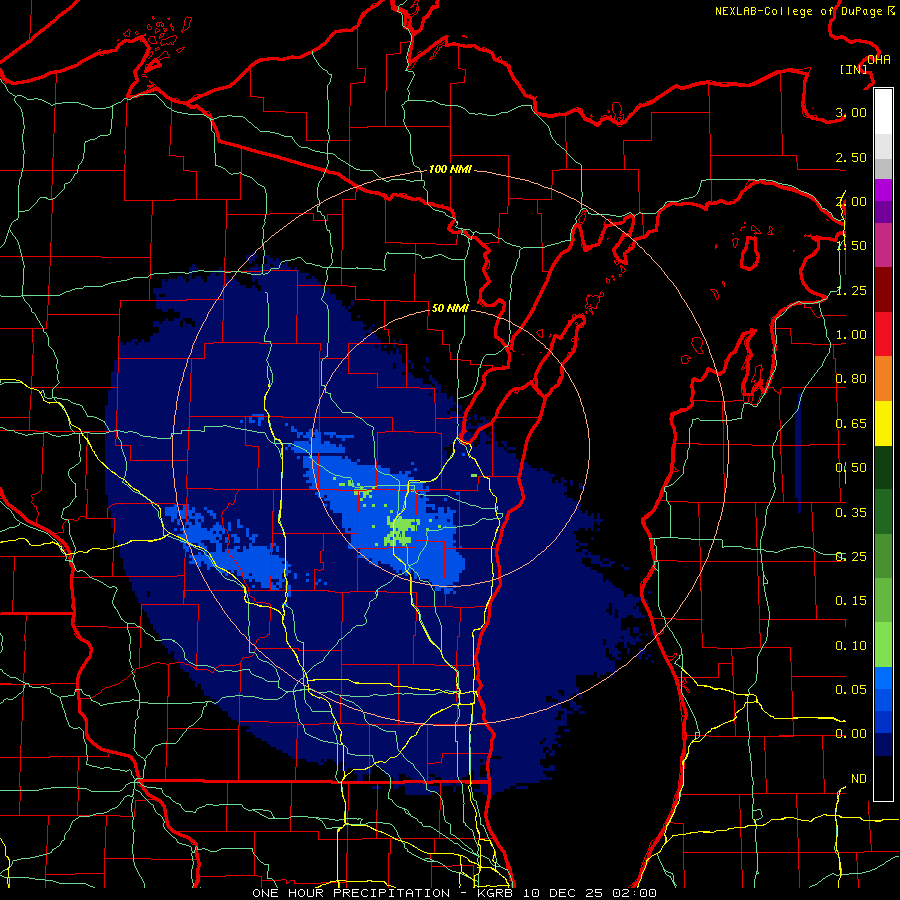Select the KGRB station identifier in caption
900x900 pixels.
point(497,893)
